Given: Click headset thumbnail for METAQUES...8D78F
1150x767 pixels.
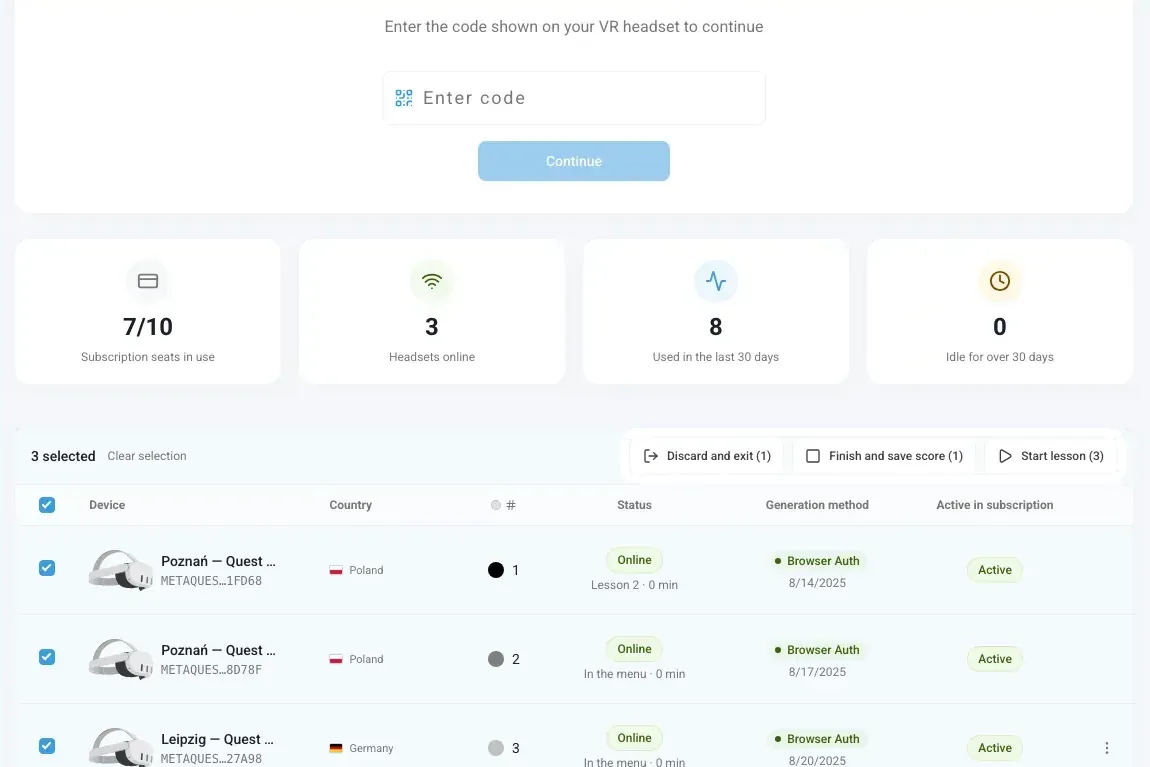Looking at the screenshot, I should [x=121, y=658].
